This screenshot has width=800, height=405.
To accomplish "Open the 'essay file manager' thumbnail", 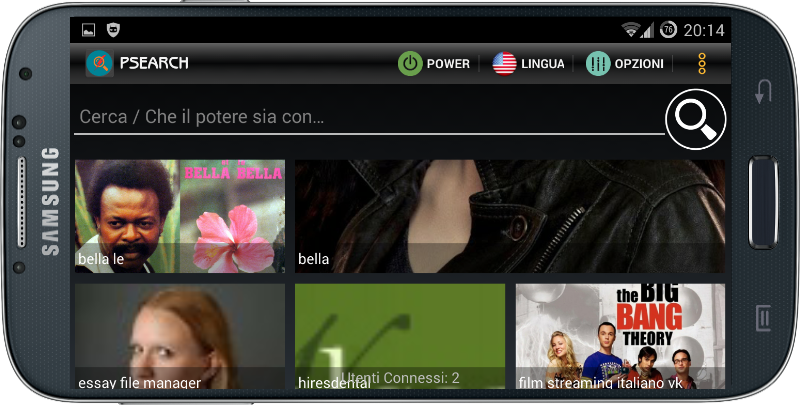I will (180, 337).
